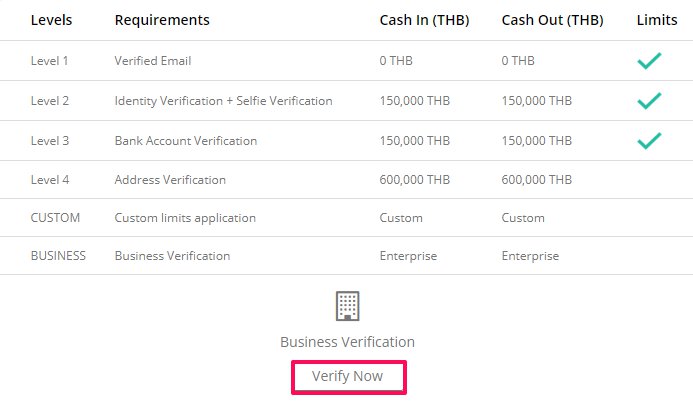Click the Cash Out (THB) header
This screenshot has width=693, height=406.
552,20
